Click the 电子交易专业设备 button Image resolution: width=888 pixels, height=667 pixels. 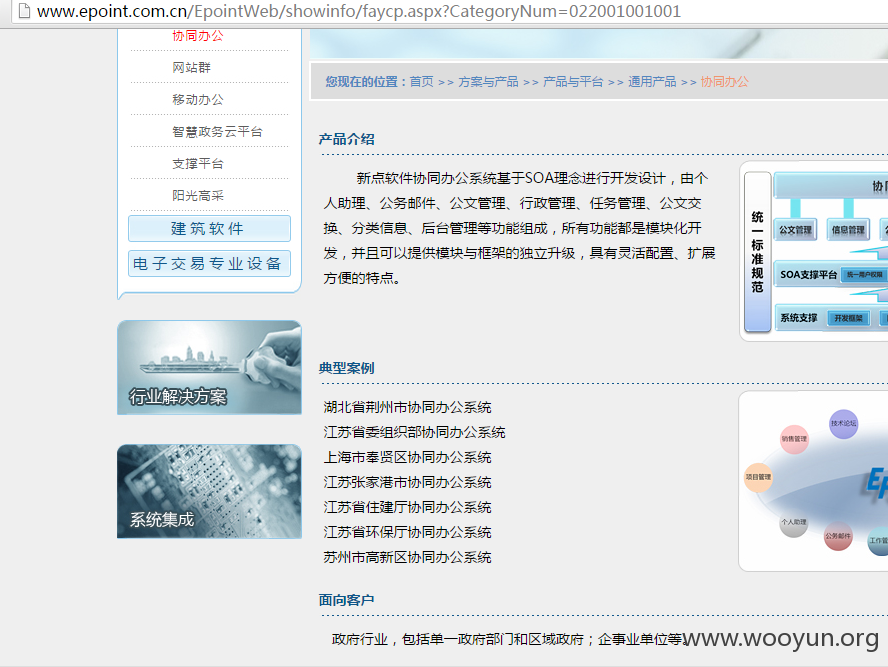(x=208, y=263)
